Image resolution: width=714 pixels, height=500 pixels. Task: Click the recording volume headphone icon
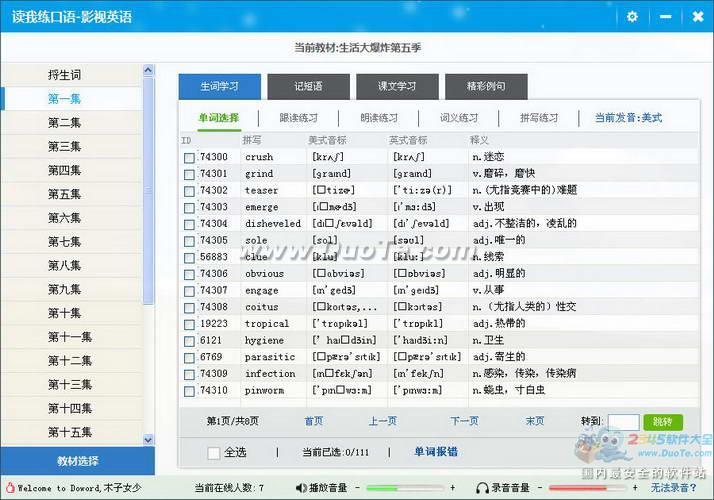(482, 488)
